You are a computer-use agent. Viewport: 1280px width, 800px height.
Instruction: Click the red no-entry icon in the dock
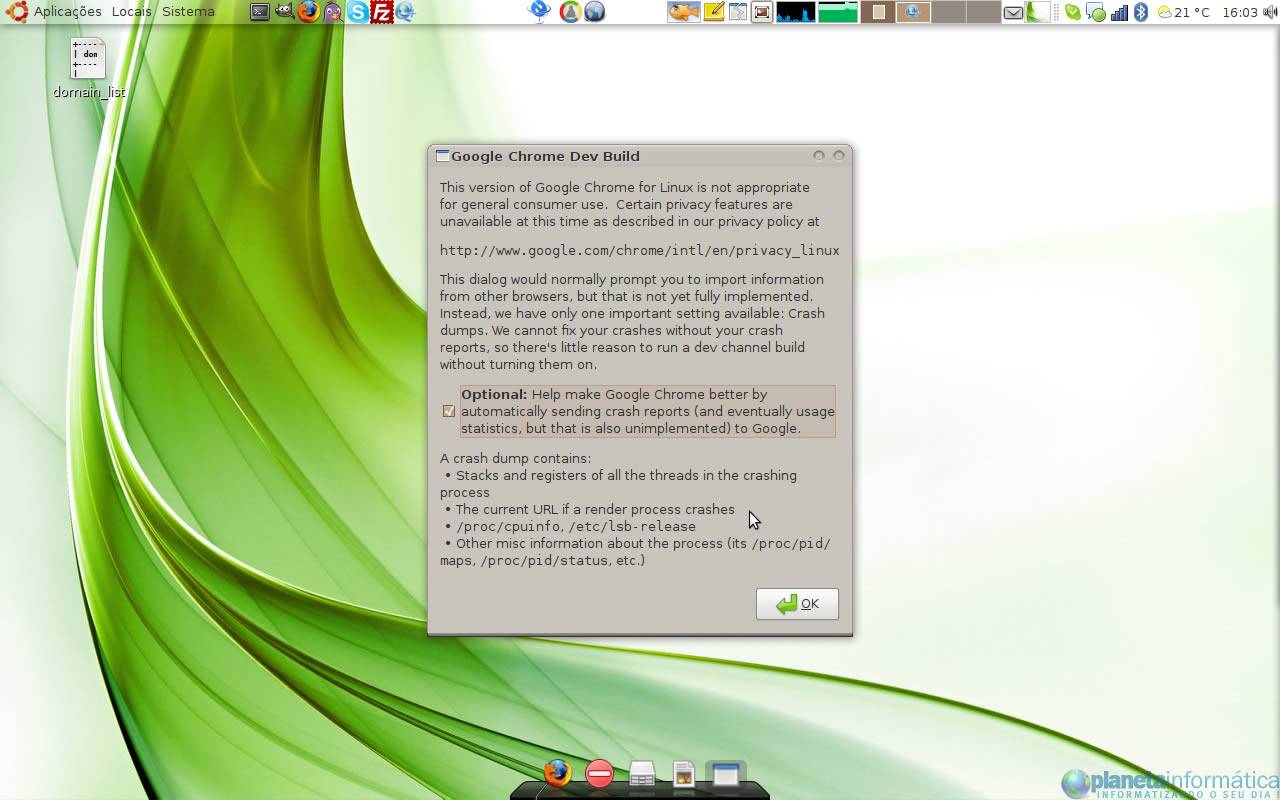pos(599,773)
